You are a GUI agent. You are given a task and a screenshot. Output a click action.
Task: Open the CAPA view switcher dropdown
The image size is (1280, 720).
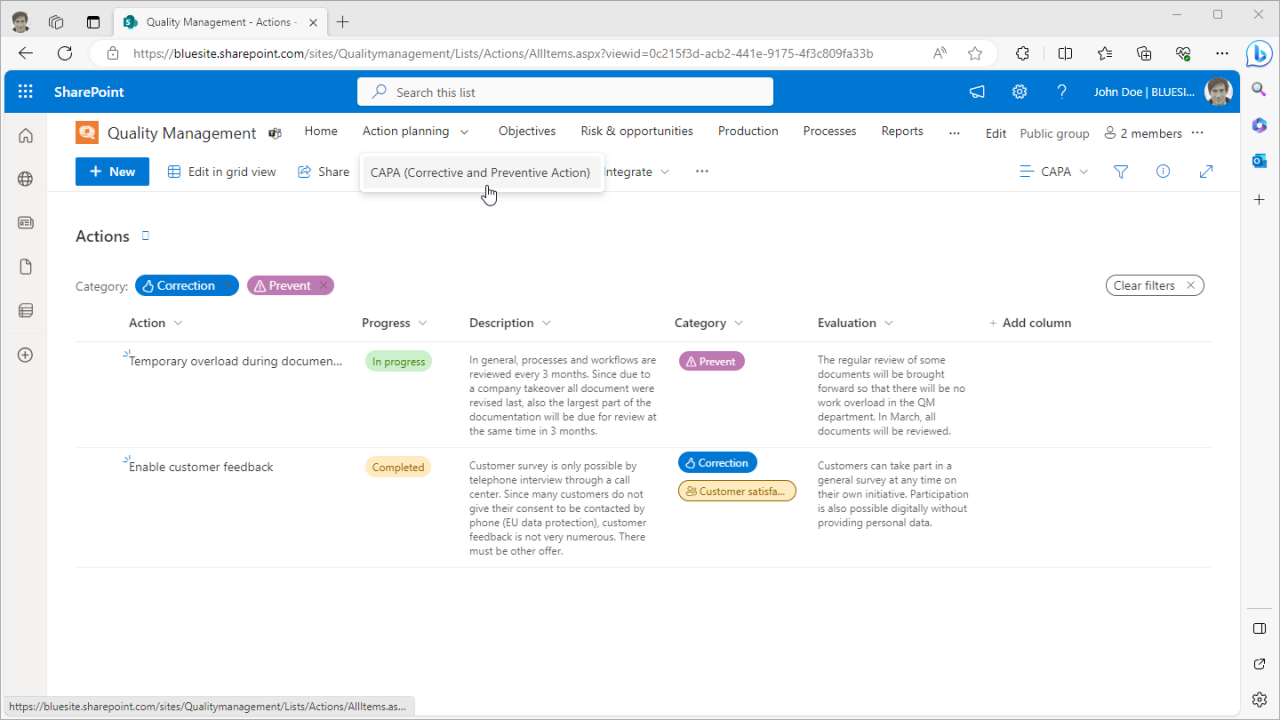coord(1054,172)
